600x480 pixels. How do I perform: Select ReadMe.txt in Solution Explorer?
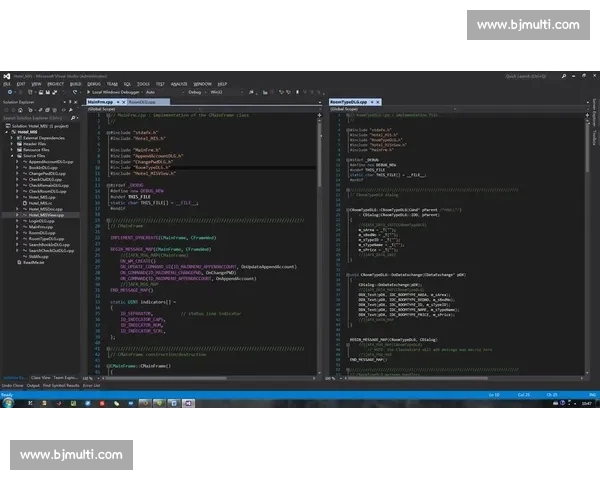34,263
